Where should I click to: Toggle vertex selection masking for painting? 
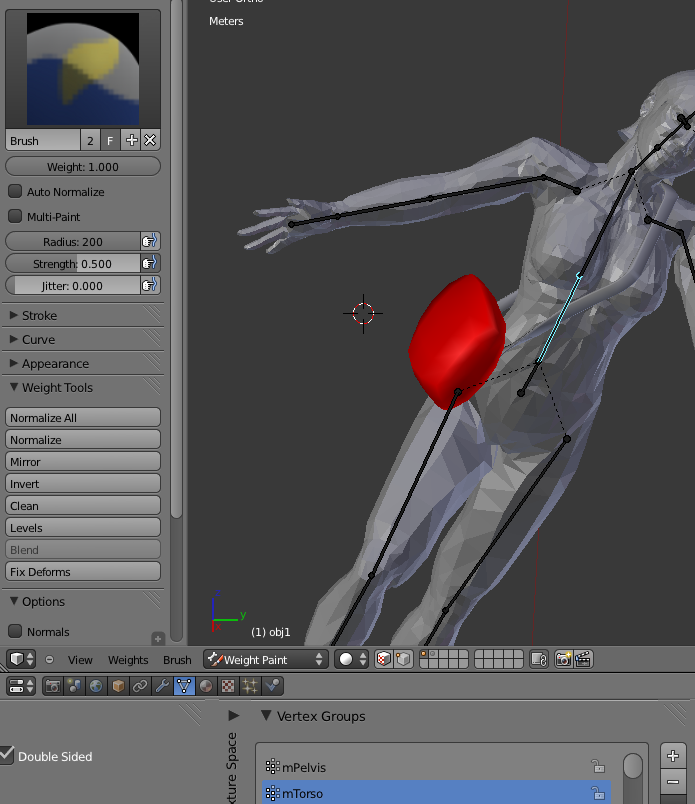[404, 659]
